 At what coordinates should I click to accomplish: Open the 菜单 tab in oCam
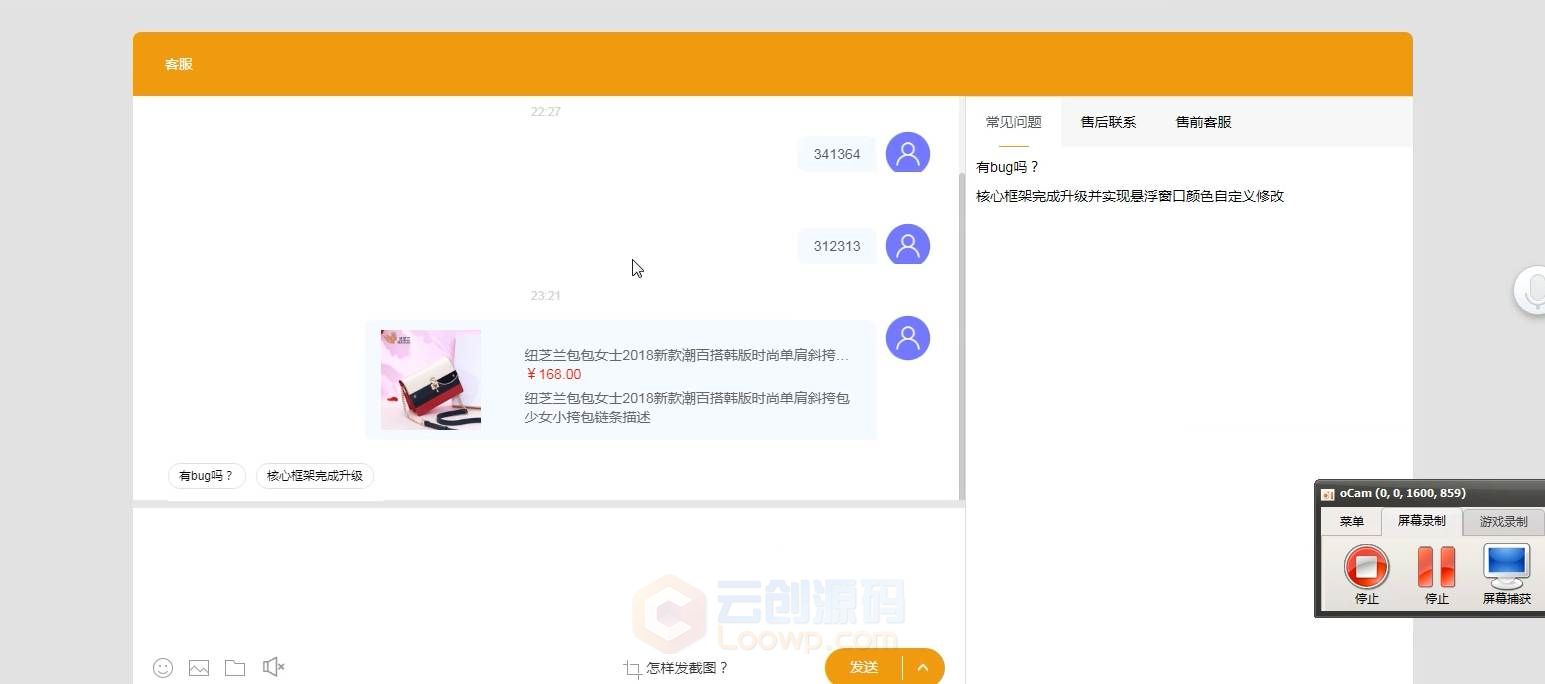point(1352,522)
